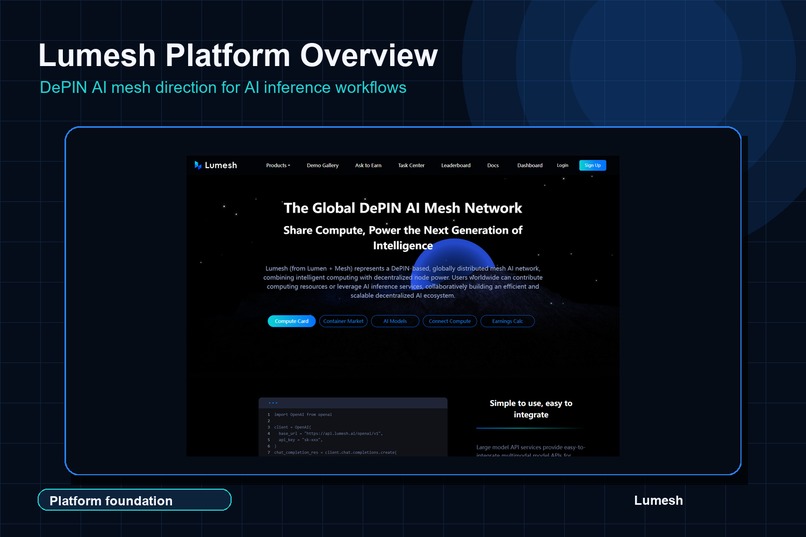The image size is (806, 537).
Task: Select the AI Models pill
Action: (x=395, y=321)
